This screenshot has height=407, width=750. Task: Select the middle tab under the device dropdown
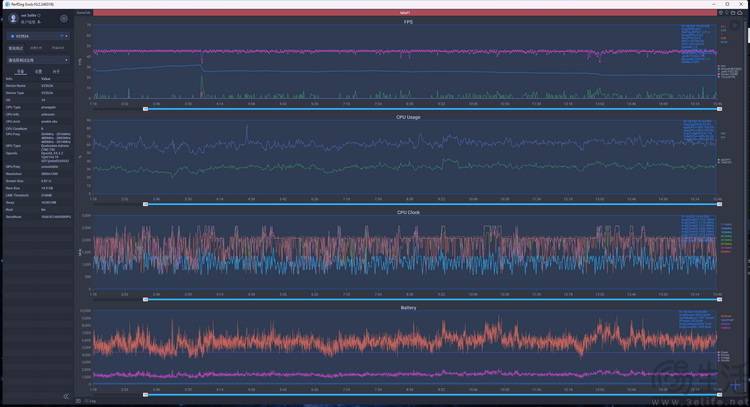pos(36,48)
